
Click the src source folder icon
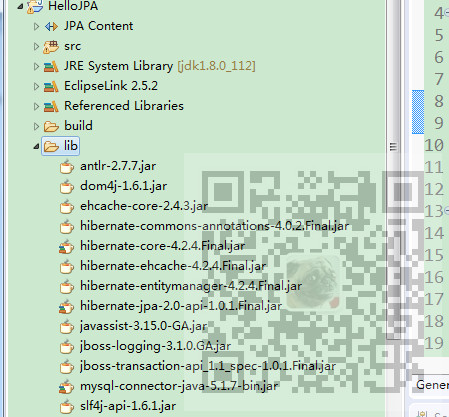51,47
